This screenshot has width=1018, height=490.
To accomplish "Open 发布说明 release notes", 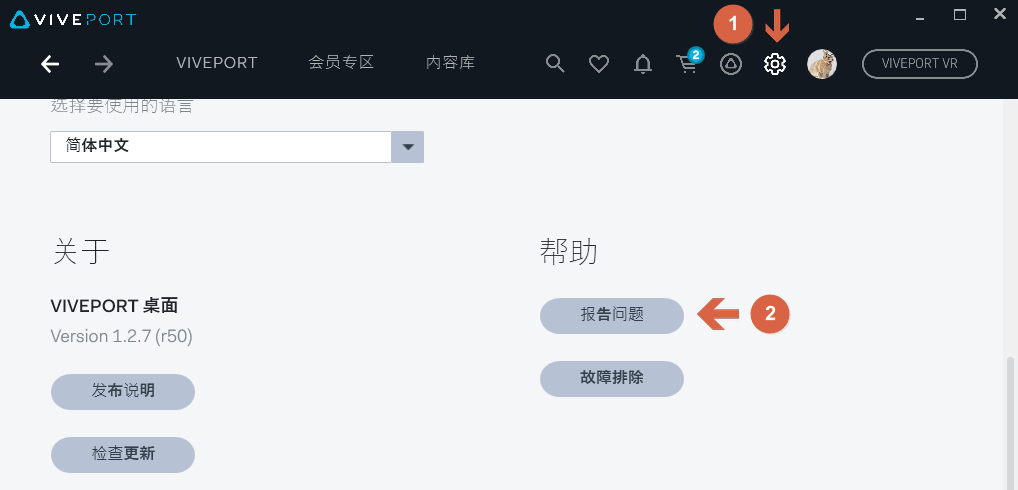I will tap(123, 391).
